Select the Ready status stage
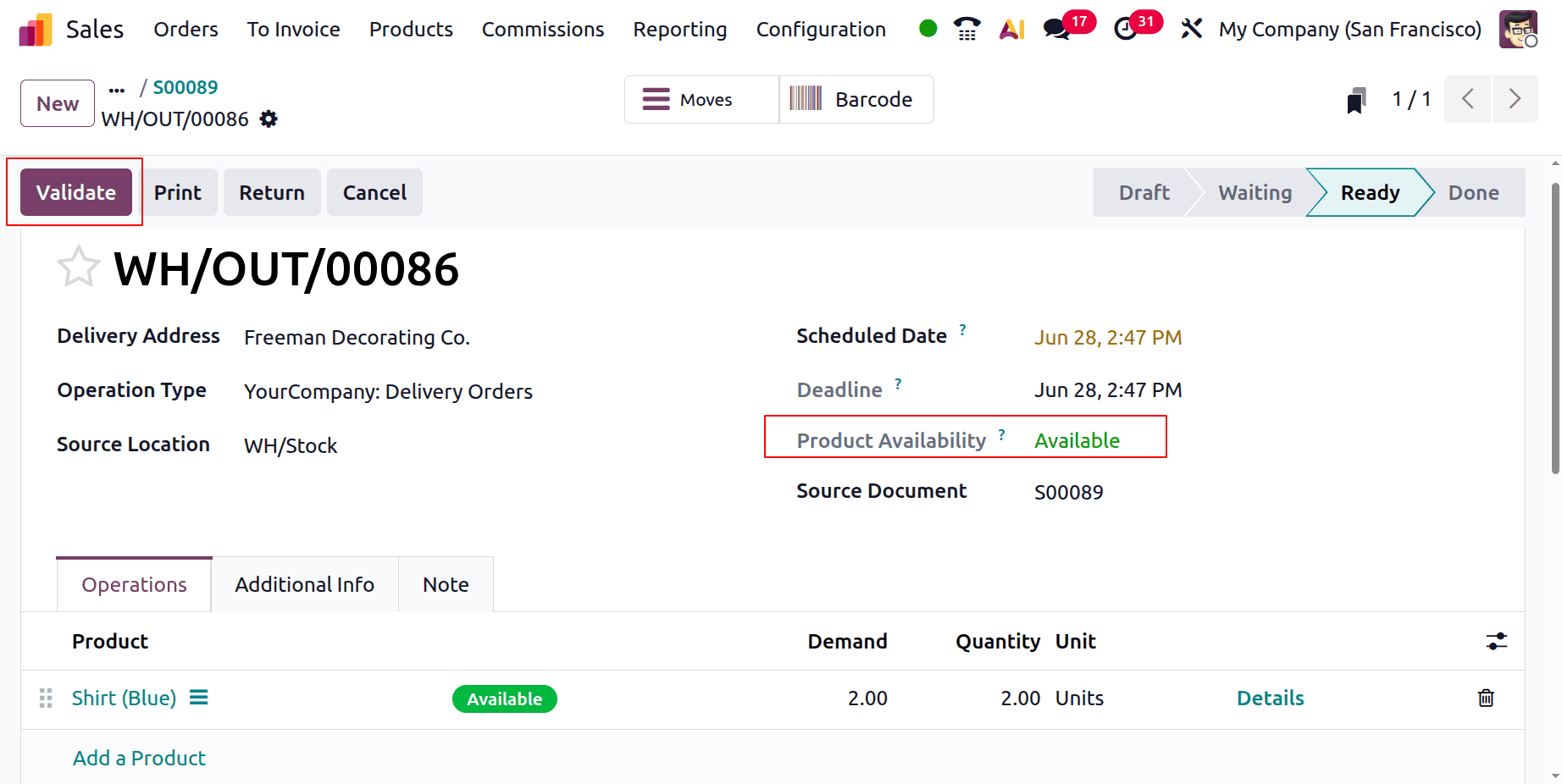Viewport: 1562px width, 784px height. click(1370, 192)
